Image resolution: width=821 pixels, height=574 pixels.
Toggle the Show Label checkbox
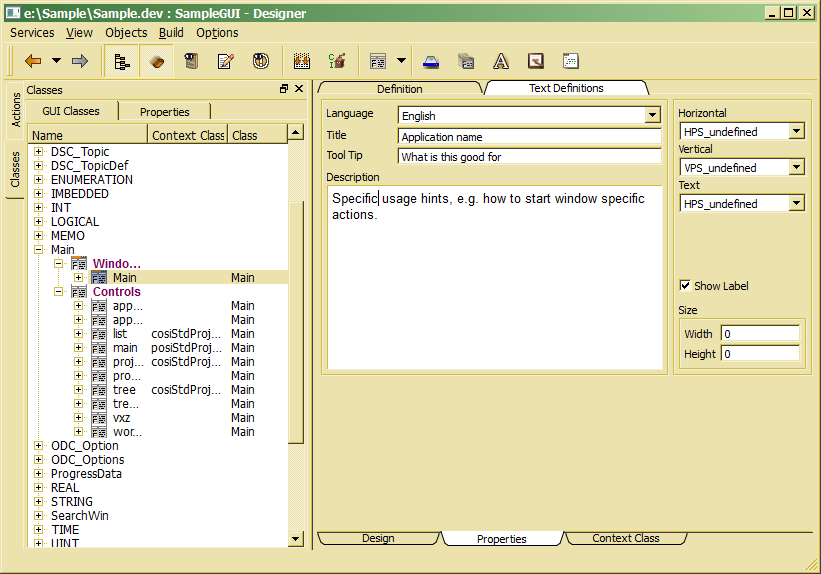pos(685,285)
